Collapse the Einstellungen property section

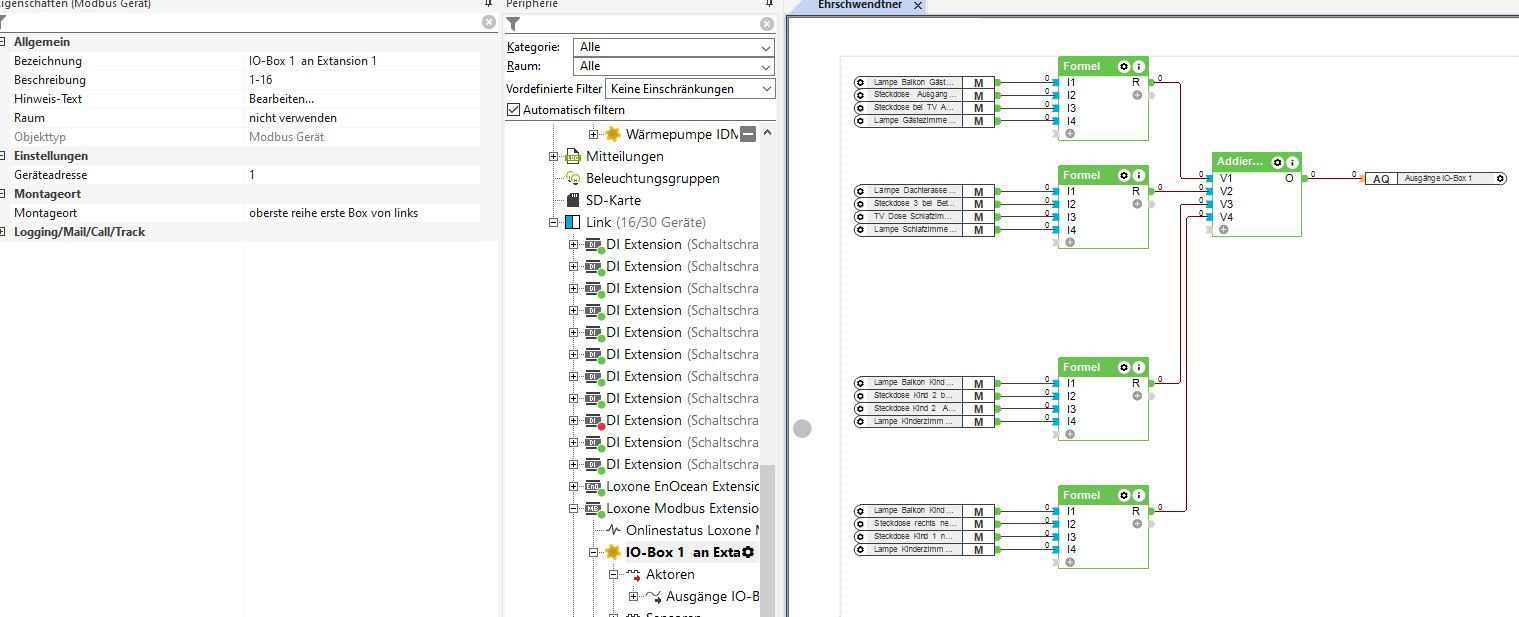[x=3, y=156]
